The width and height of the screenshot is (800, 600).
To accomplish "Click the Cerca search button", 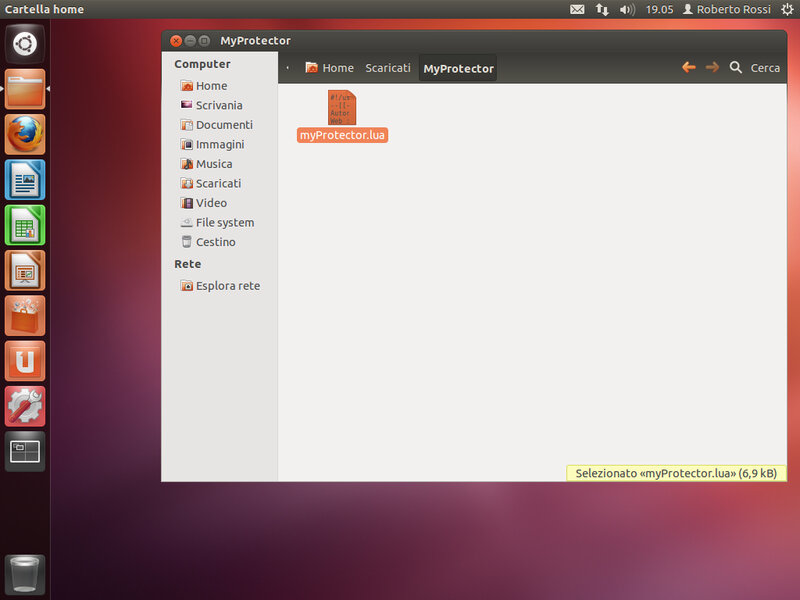I will [765, 68].
